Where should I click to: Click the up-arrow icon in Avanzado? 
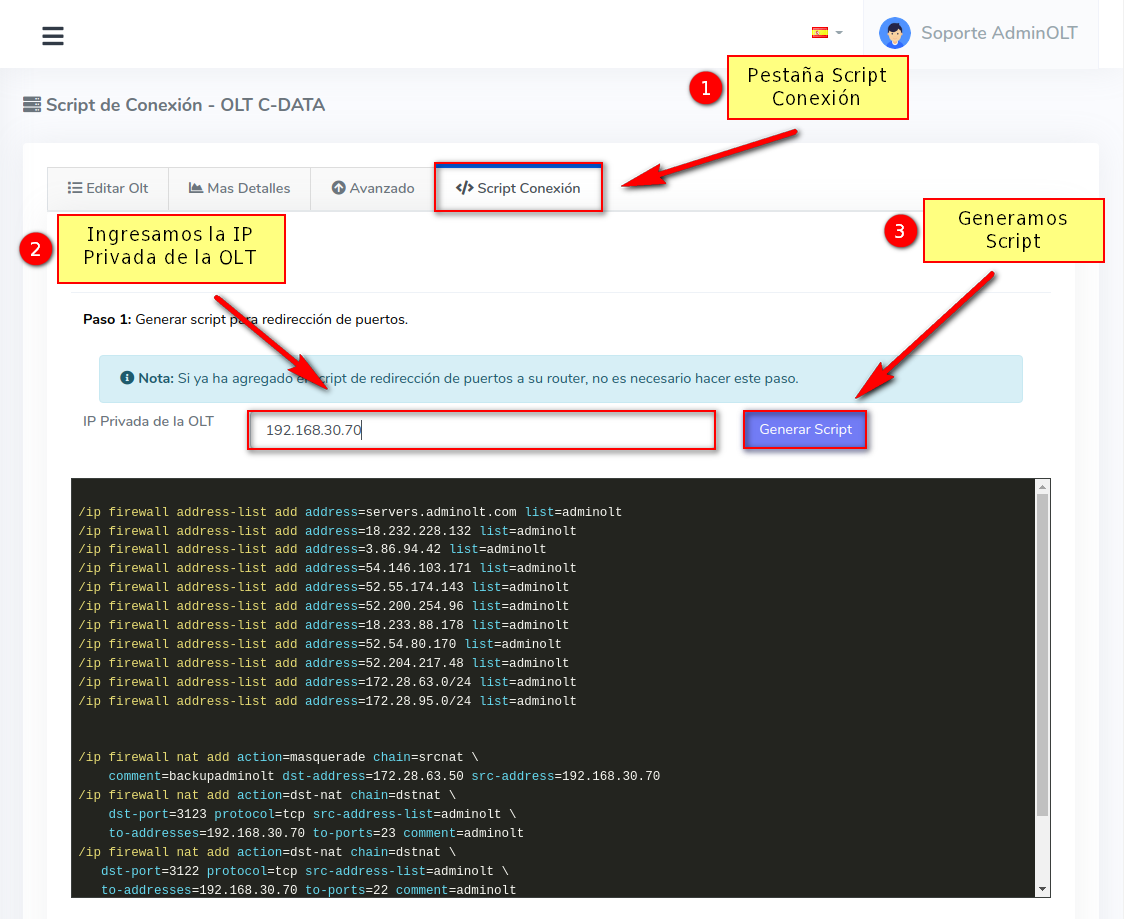(x=338, y=188)
